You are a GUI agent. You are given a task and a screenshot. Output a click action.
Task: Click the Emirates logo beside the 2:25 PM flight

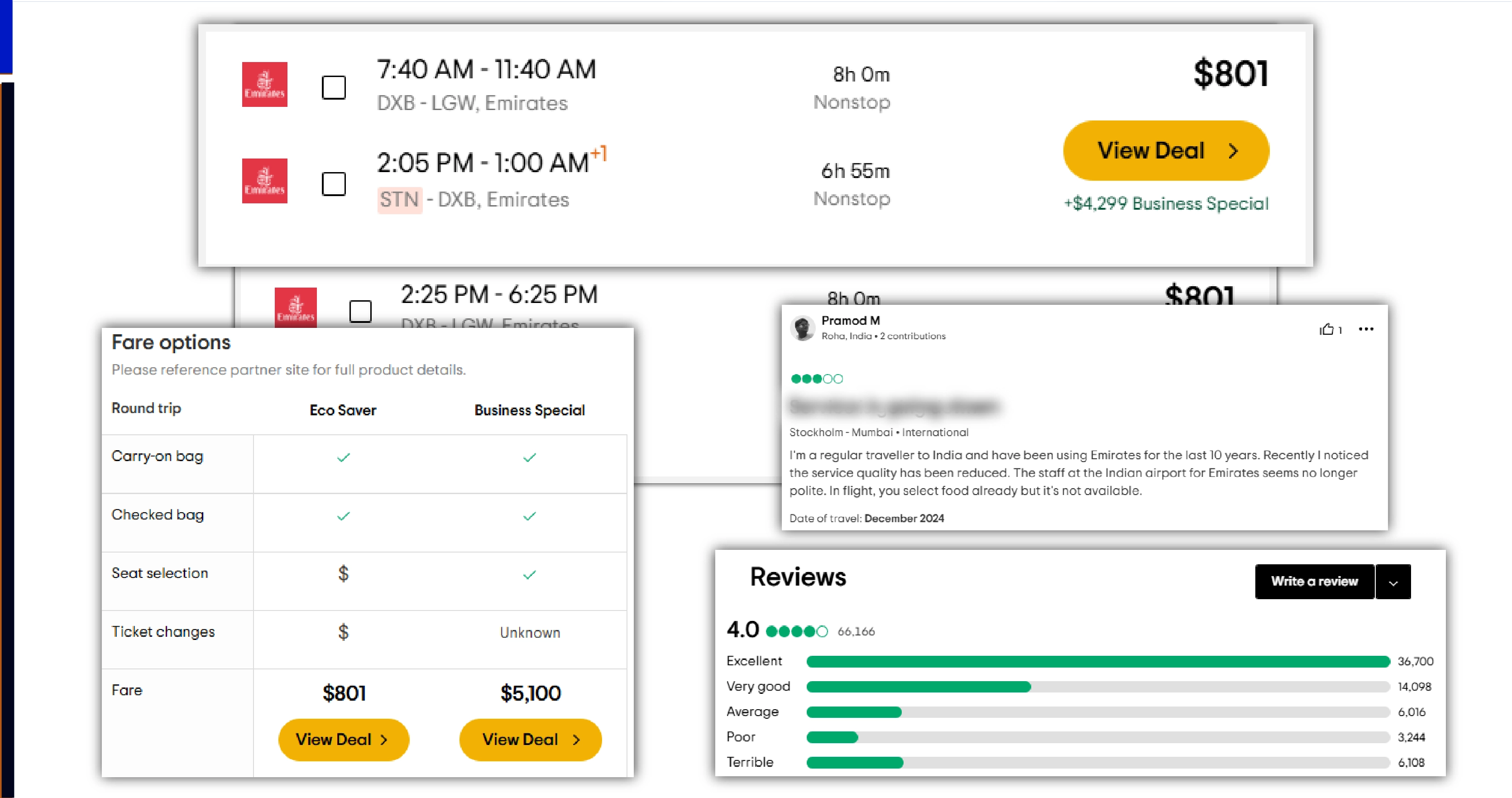tap(296, 308)
